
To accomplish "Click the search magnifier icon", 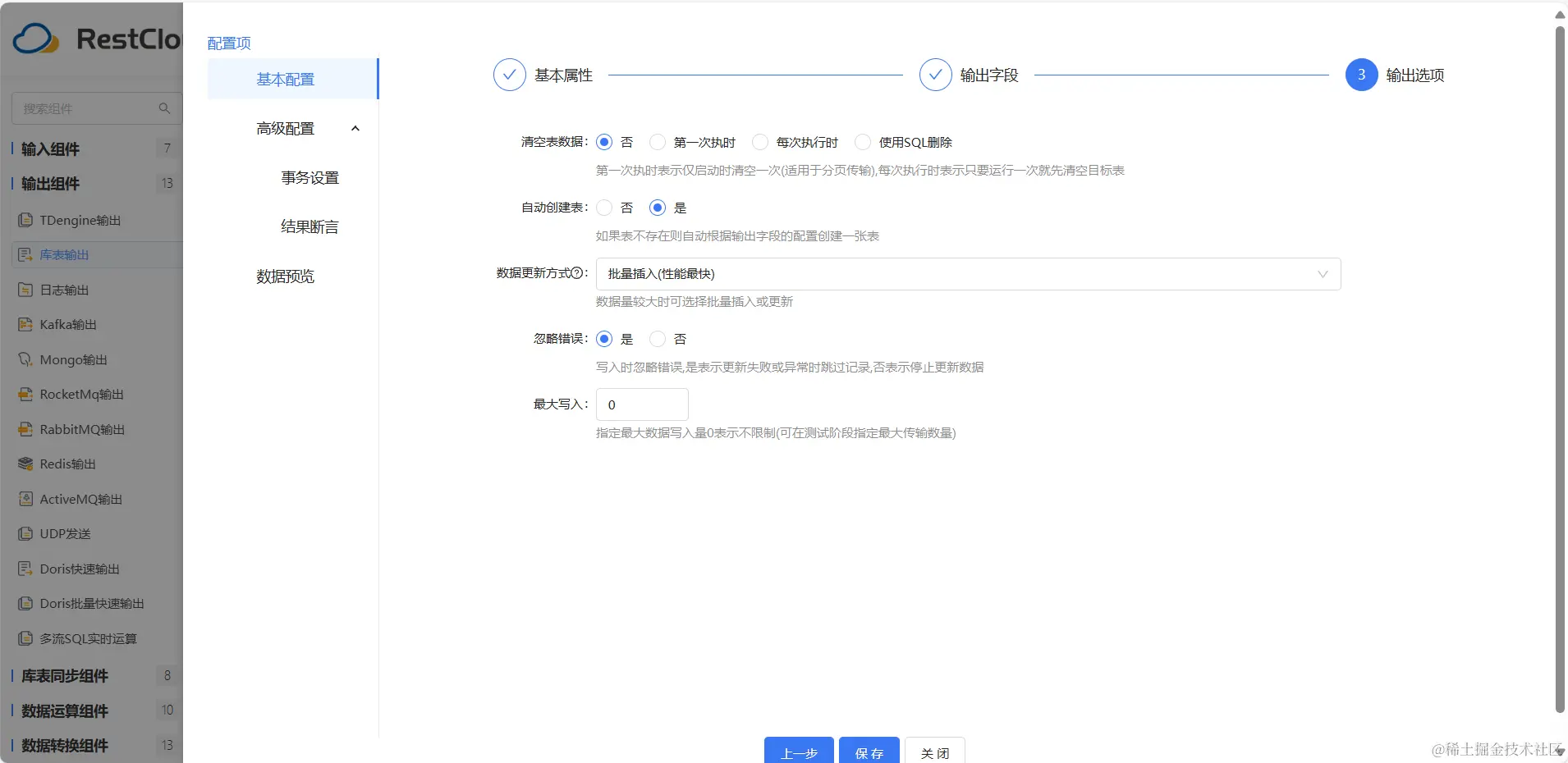I will (x=164, y=108).
